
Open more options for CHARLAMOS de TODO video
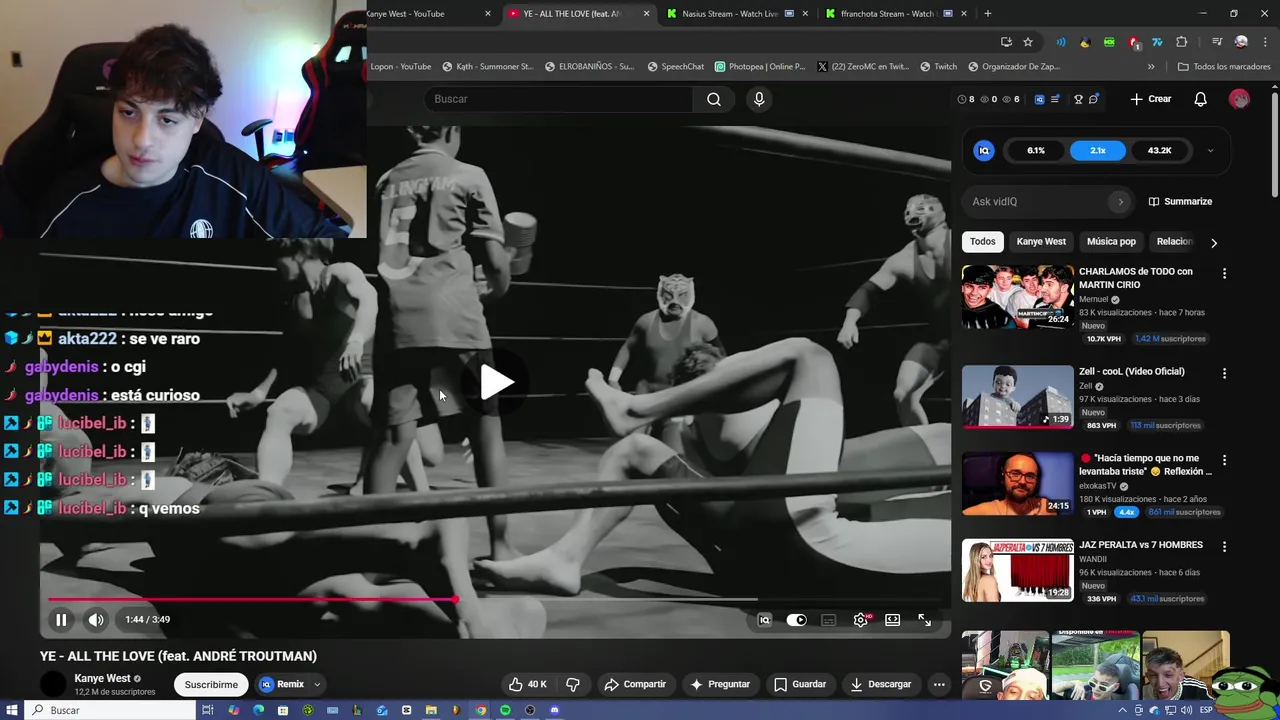pos(1224,273)
